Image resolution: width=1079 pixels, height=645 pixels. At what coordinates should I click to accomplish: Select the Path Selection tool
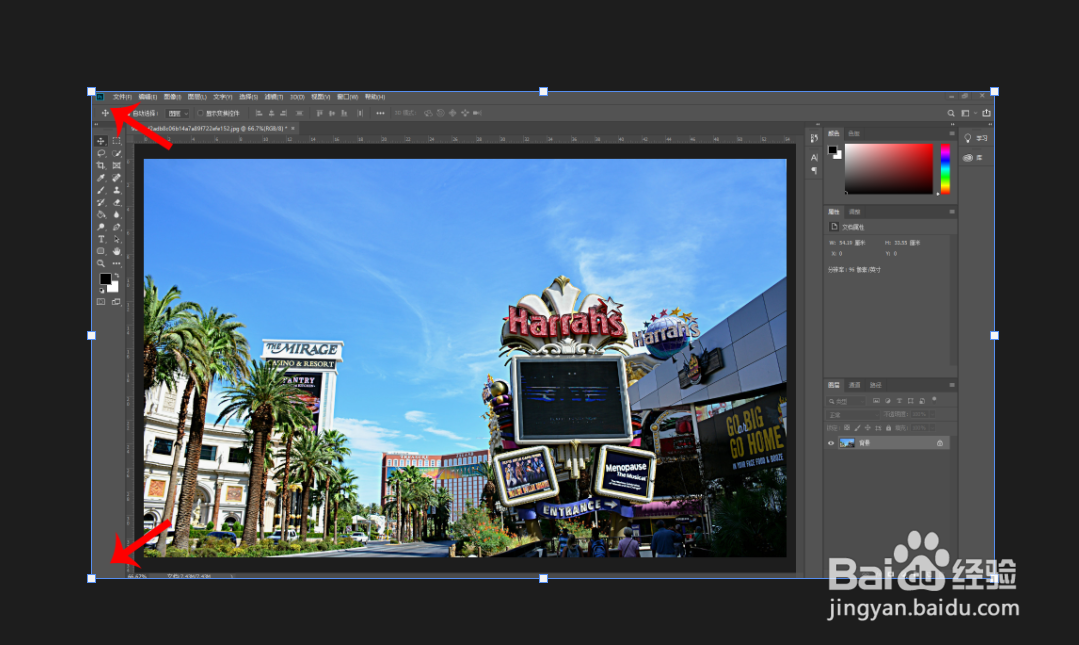click(116, 239)
